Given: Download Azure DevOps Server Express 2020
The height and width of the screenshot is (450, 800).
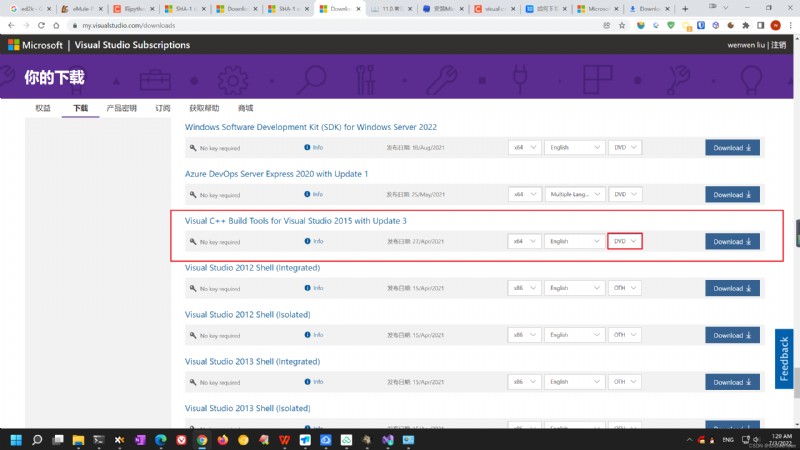Looking at the screenshot, I should point(732,195).
